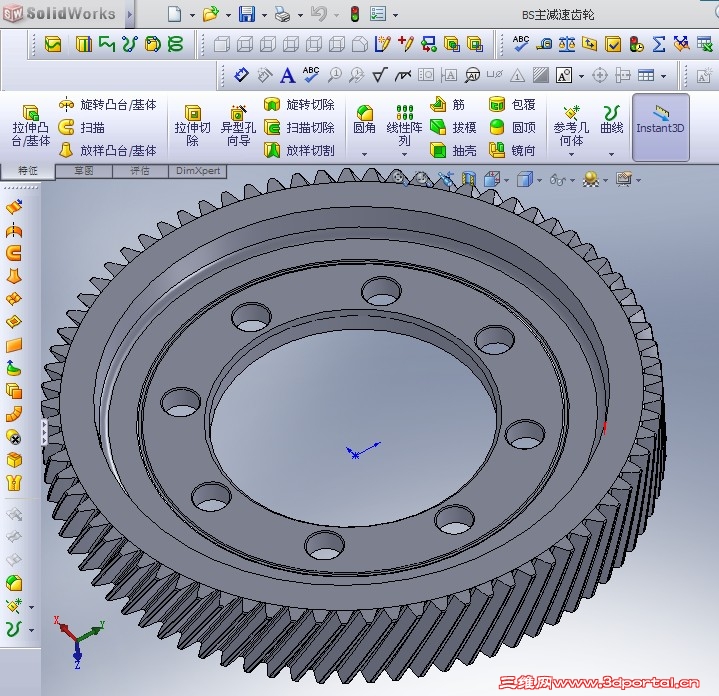
Task: Open dropdown arrow next to Open icon
Action: tap(228, 15)
